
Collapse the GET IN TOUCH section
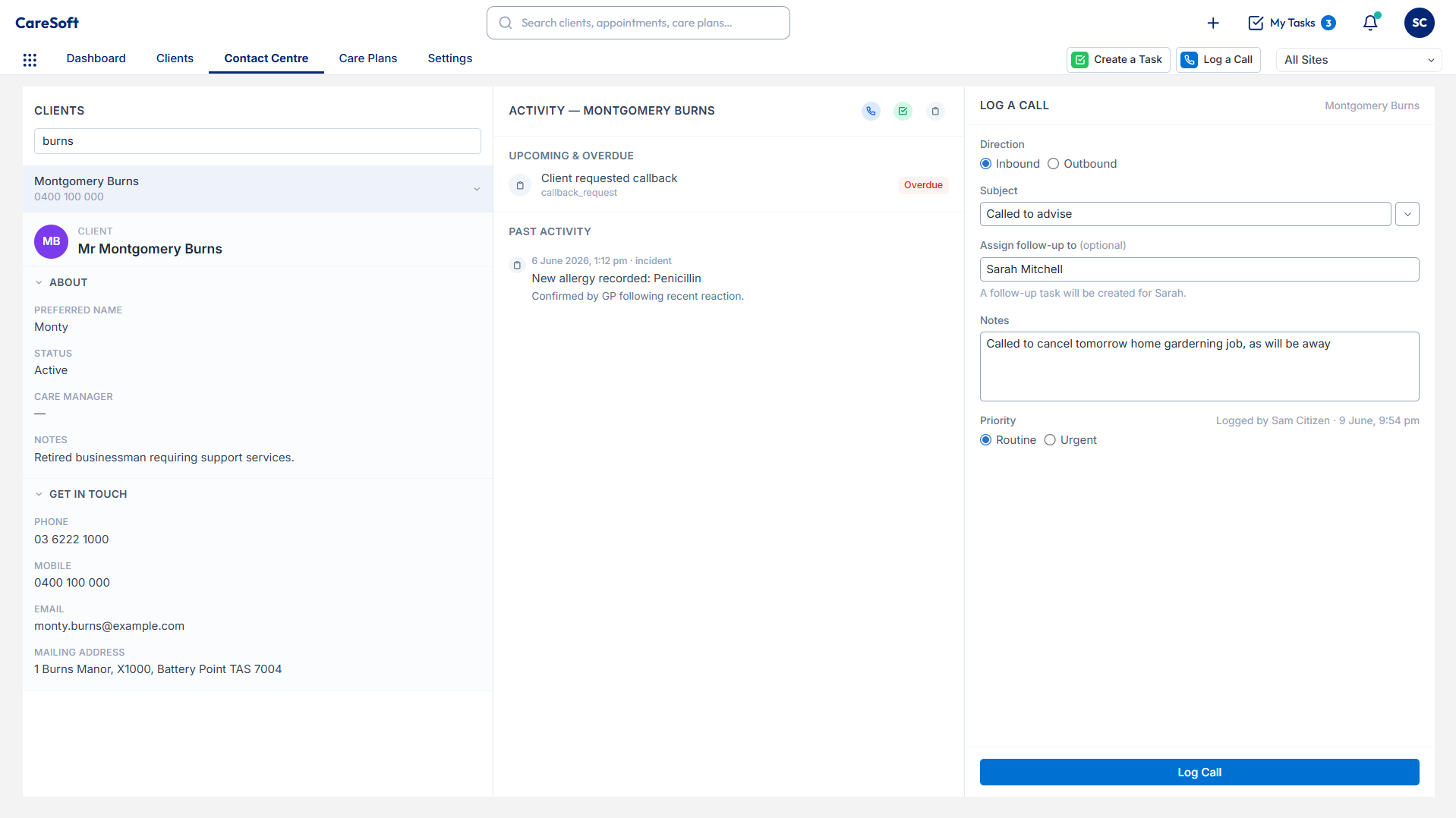point(39,494)
